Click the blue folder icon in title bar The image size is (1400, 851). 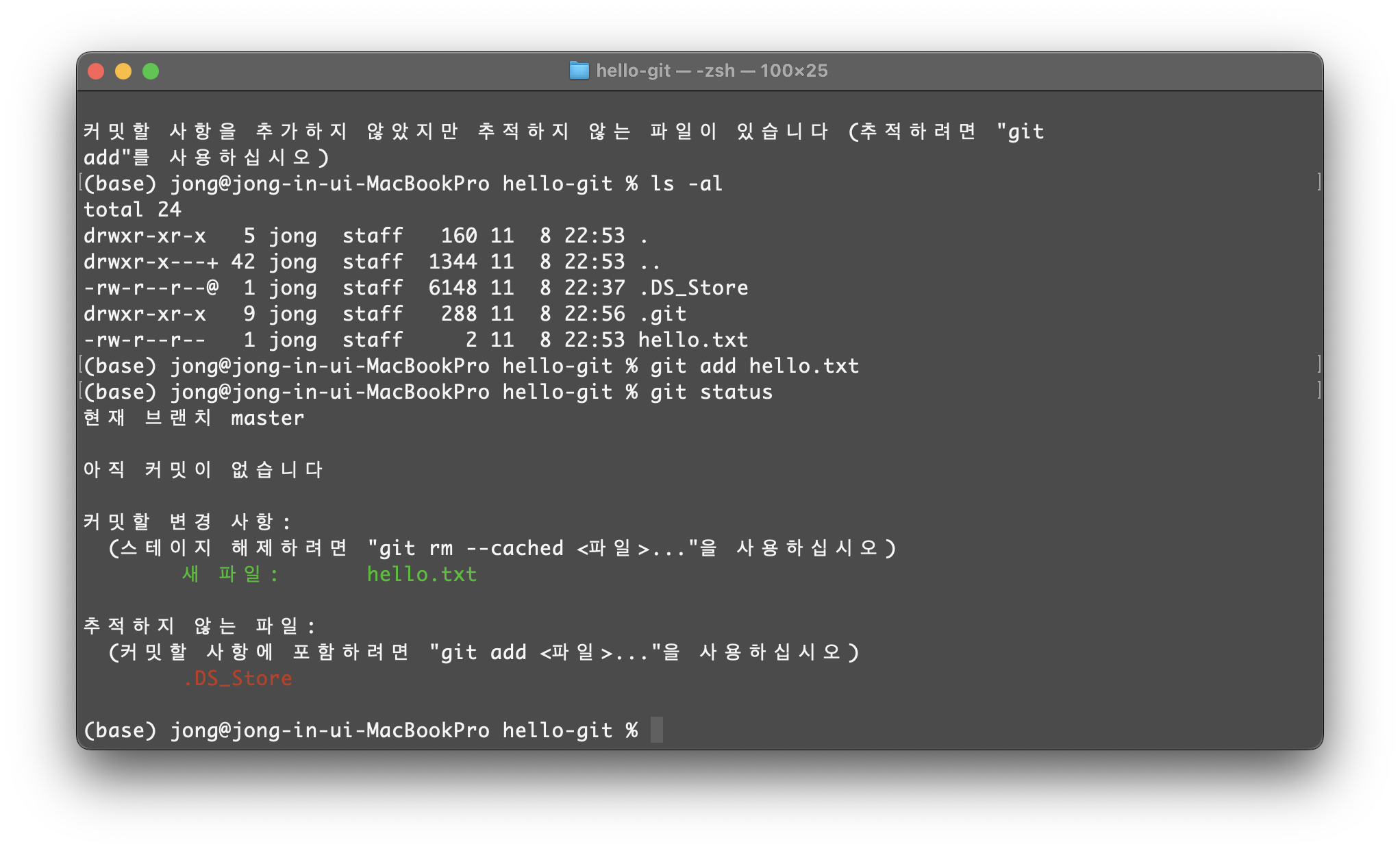coord(579,71)
